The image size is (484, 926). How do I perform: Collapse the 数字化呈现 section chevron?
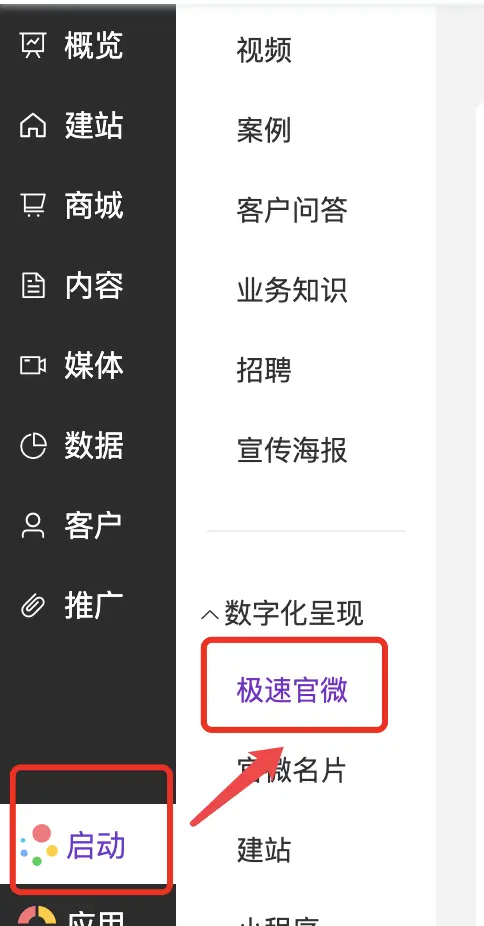coord(210,615)
